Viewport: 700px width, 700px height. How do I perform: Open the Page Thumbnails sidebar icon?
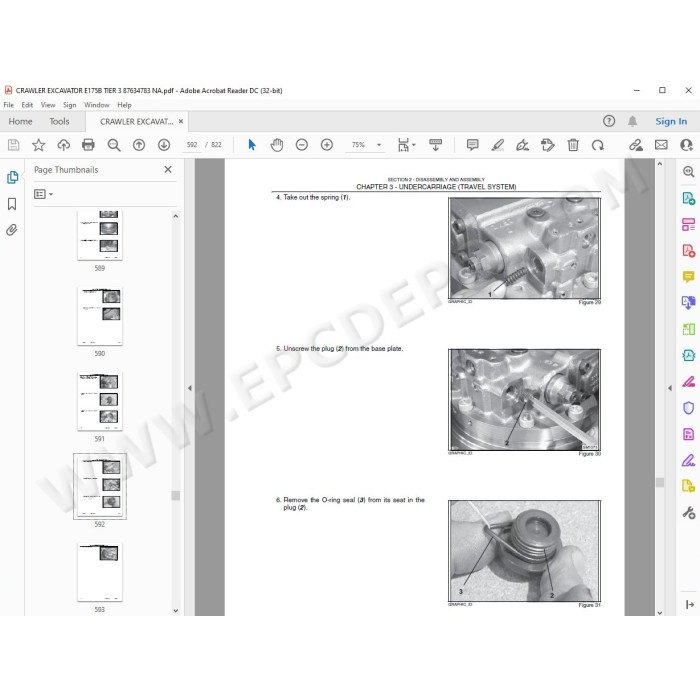[x=12, y=177]
